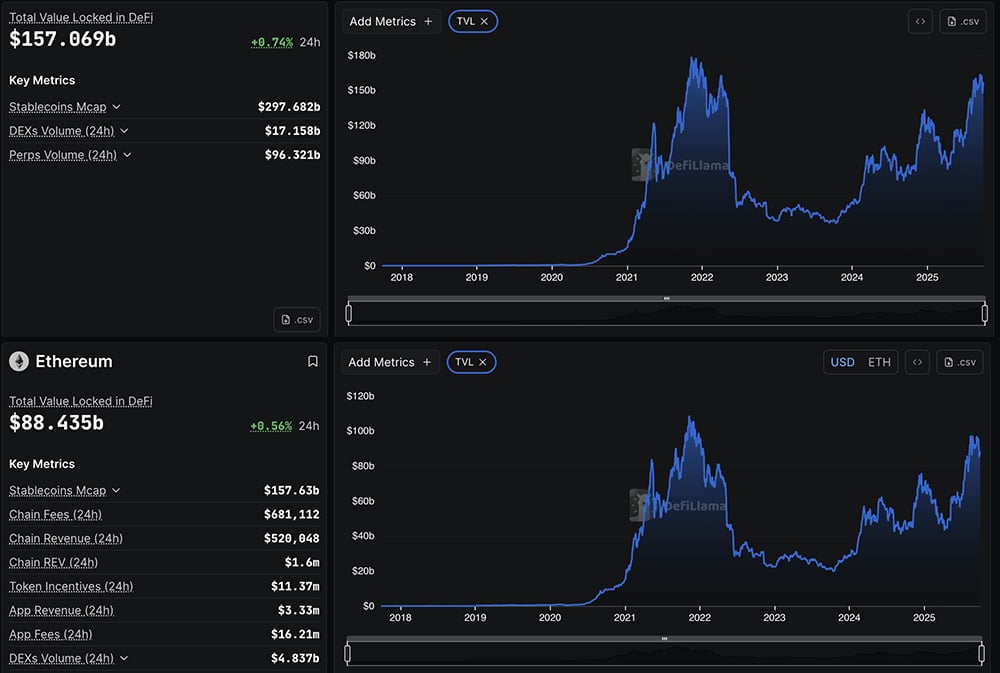Click the right range handle of top chart slider

point(985,313)
